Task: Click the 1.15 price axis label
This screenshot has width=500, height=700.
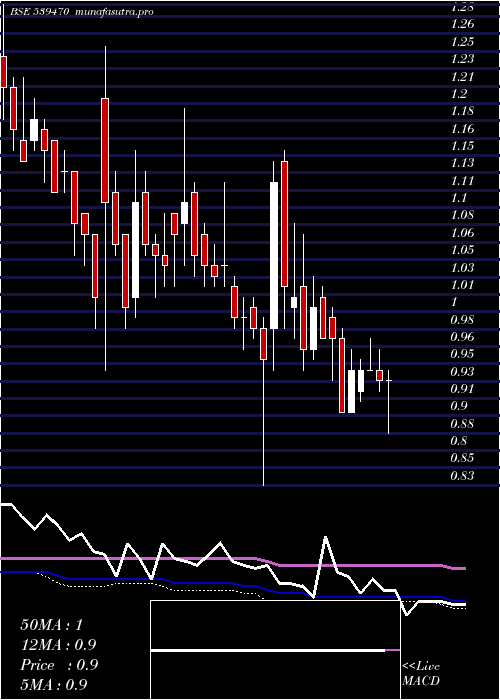Action: (462, 146)
